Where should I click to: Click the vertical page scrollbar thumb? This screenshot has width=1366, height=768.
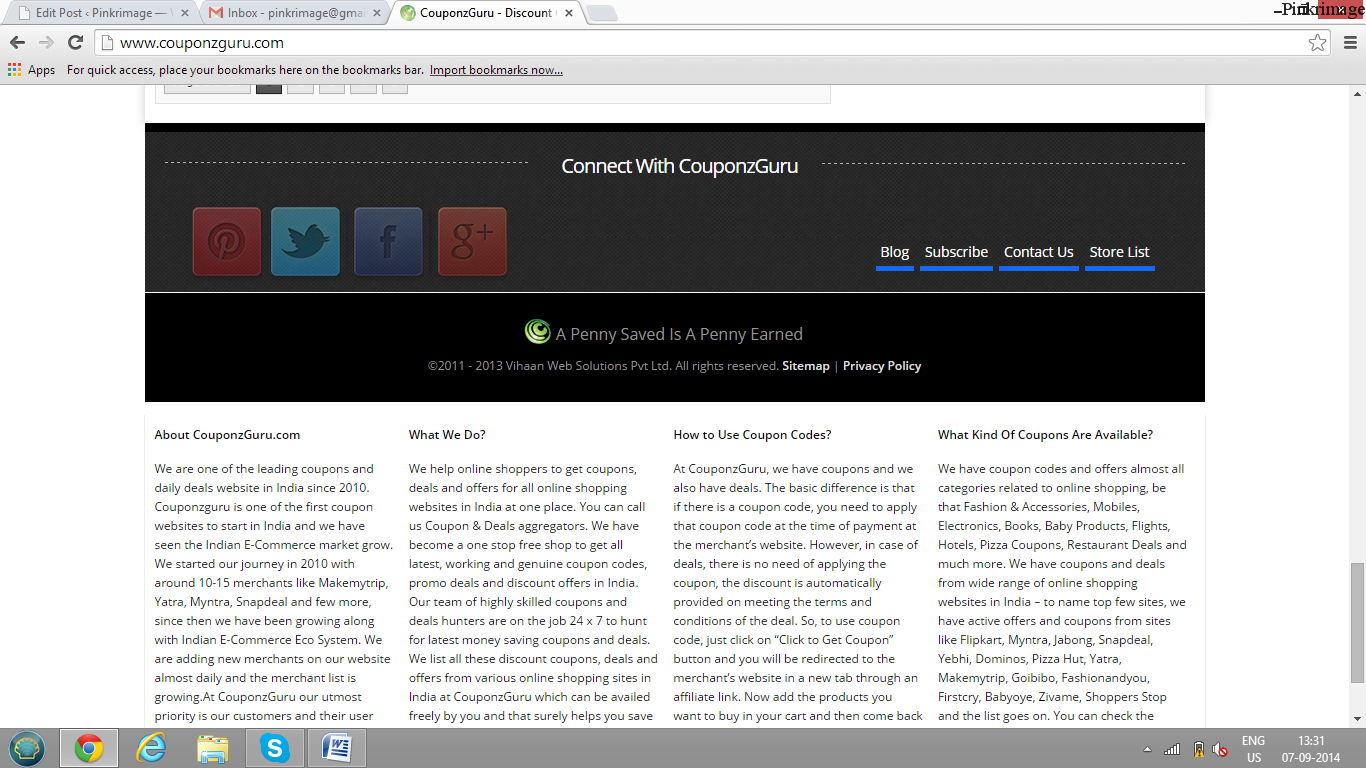click(1357, 622)
